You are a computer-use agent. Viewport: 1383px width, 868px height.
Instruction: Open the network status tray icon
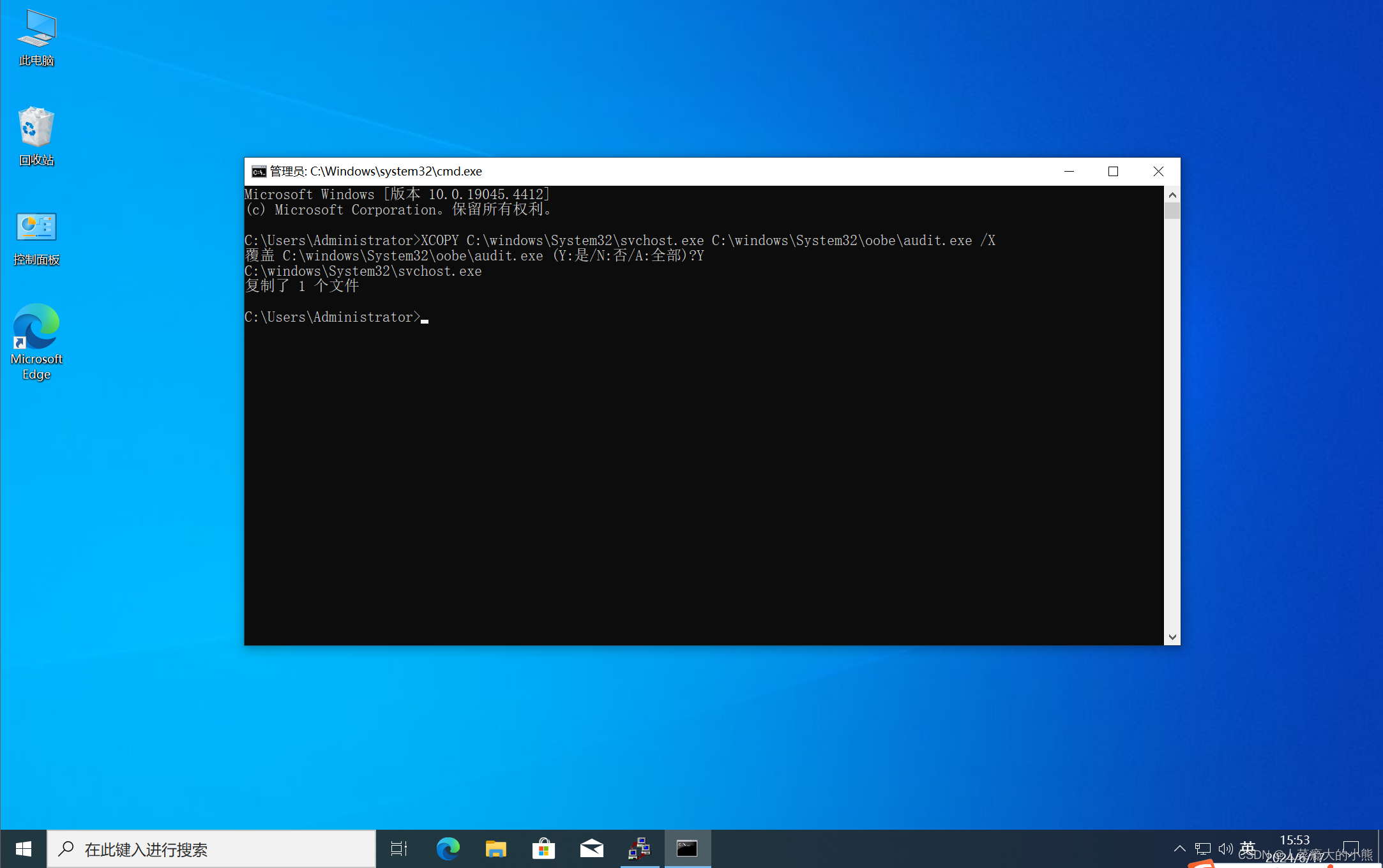click(x=1203, y=849)
